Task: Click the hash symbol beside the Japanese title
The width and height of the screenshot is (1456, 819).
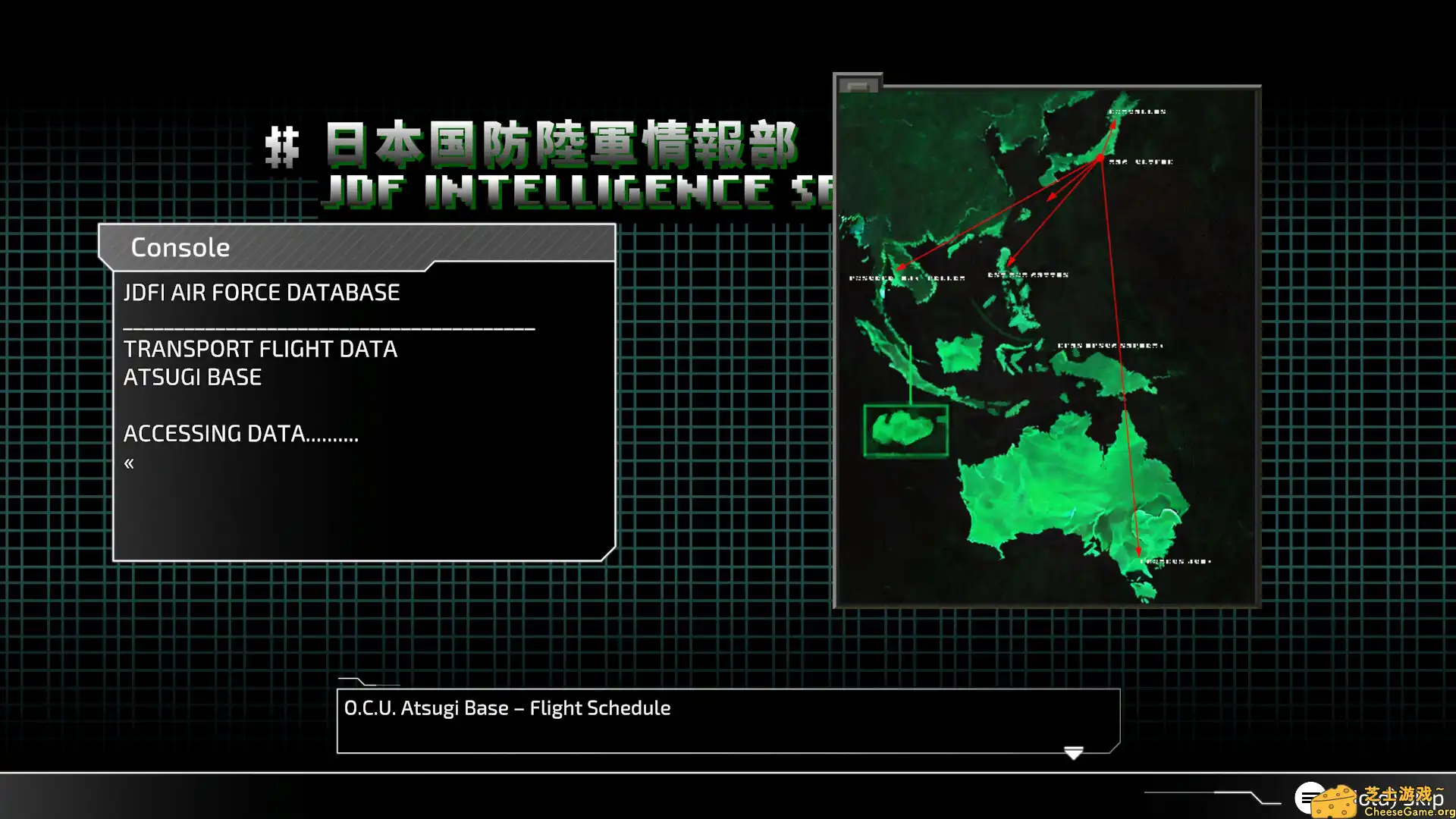Action: pyautogui.click(x=282, y=147)
